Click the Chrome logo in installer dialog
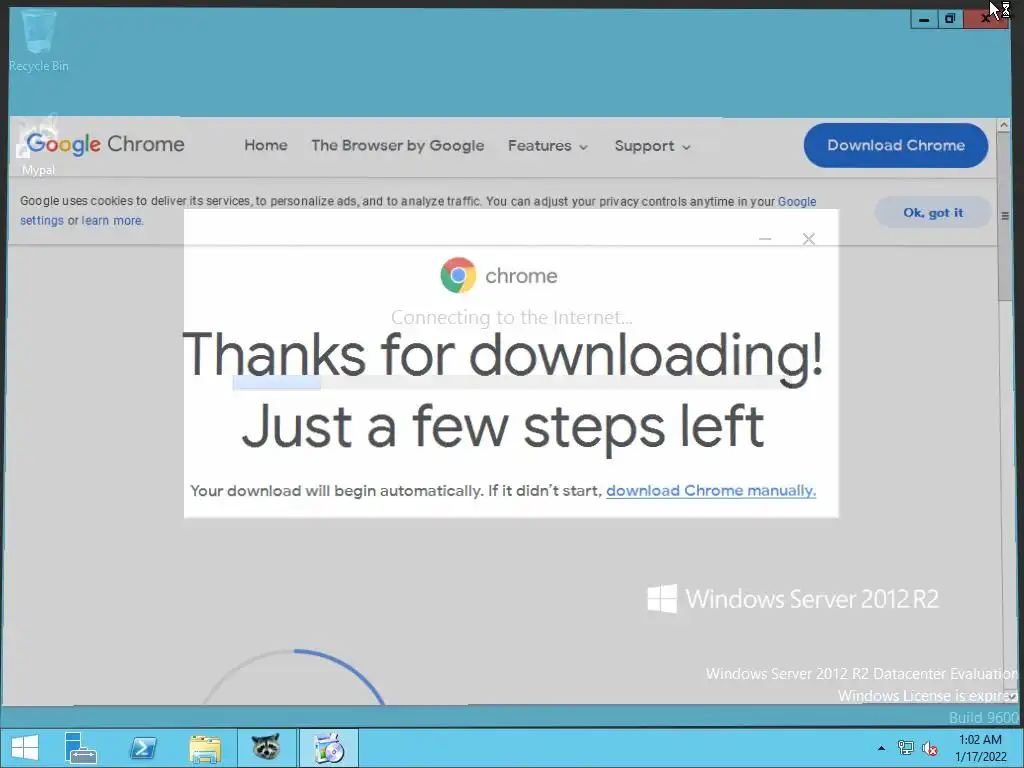Image resolution: width=1024 pixels, height=768 pixels. (458, 275)
